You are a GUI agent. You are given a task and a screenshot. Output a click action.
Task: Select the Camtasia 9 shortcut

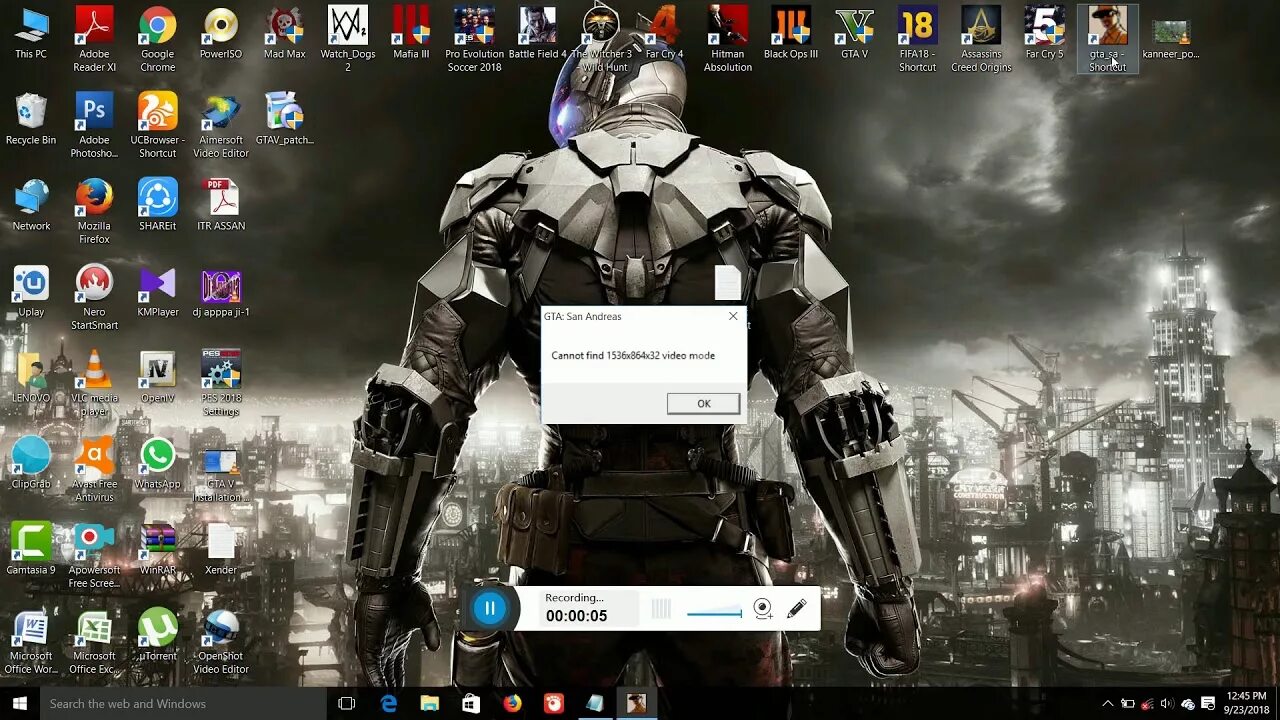click(x=31, y=549)
